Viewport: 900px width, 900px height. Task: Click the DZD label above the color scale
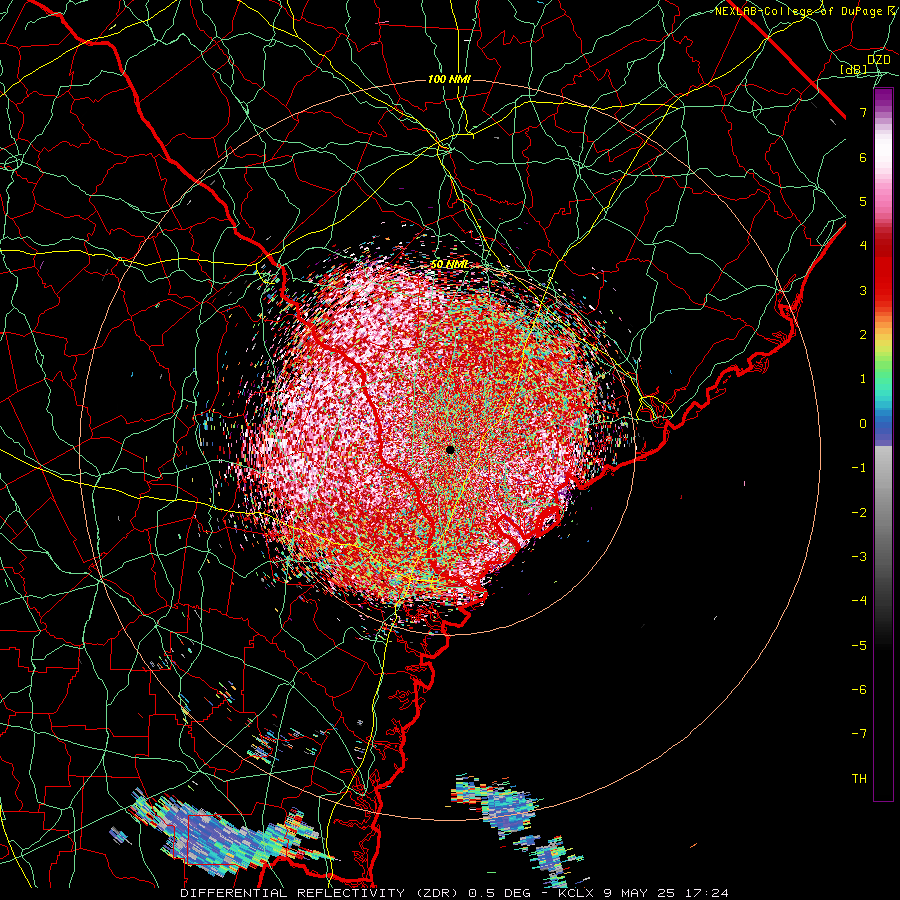[x=879, y=60]
